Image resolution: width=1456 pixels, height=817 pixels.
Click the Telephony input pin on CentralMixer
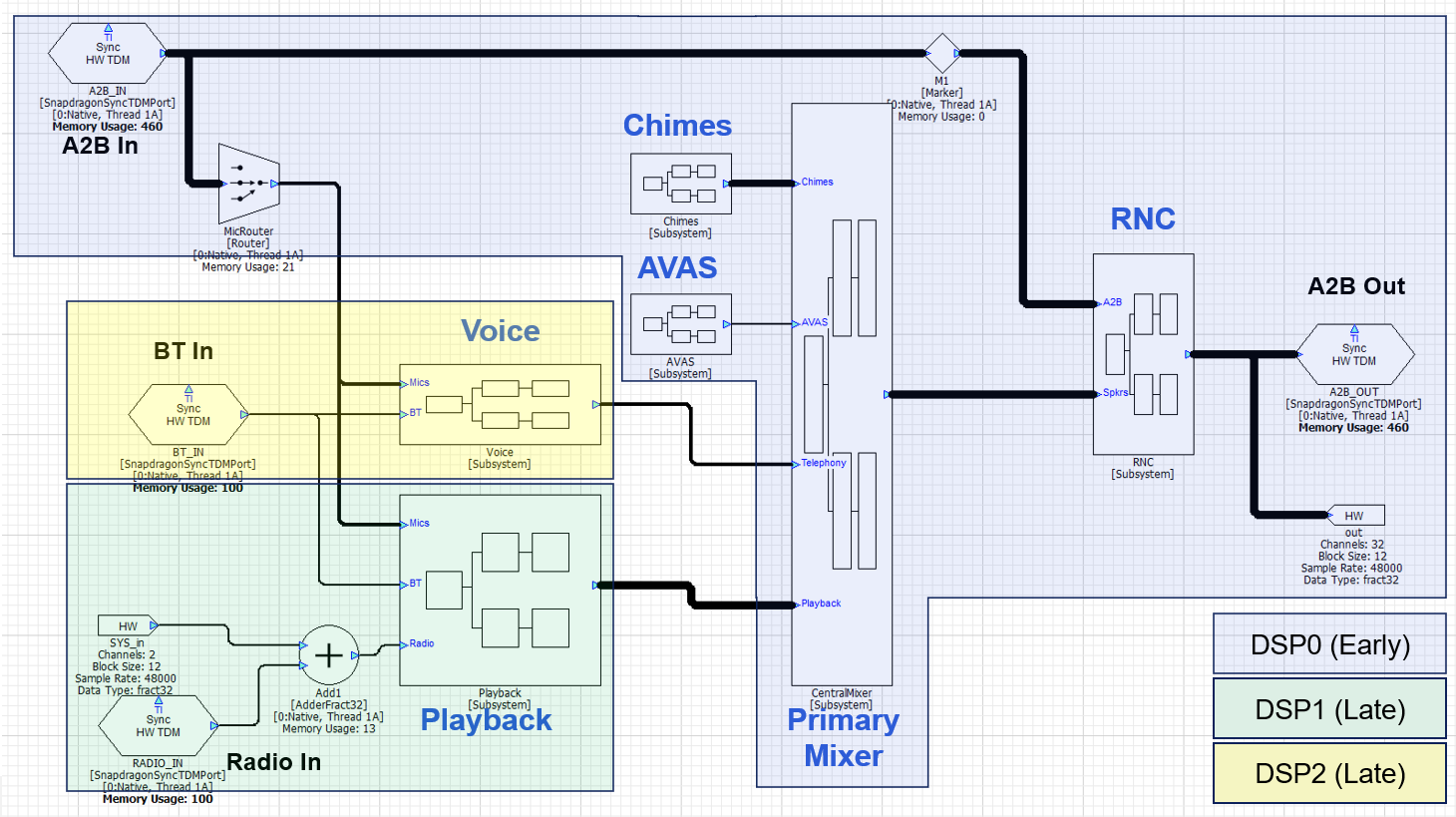(x=820, y=463)
